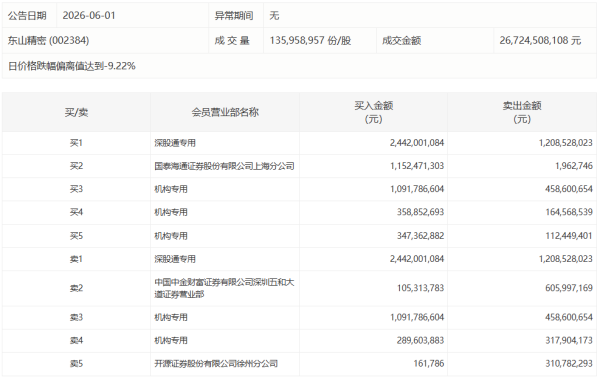The height and width of the screenshot is (386, 600).
Task: Click the buy amount 161,786
Action: coord(429,364)
